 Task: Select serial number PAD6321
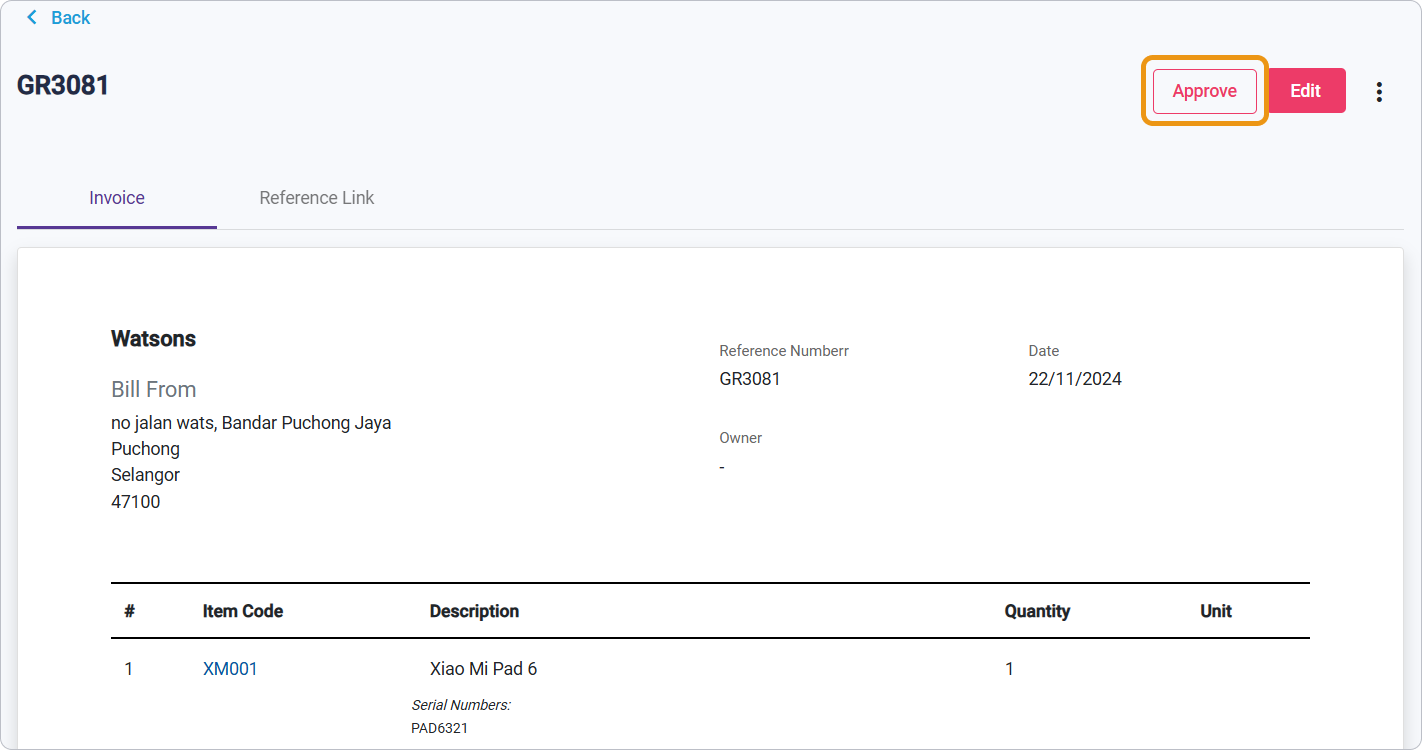pyautogui.click(x=439, y=728)
